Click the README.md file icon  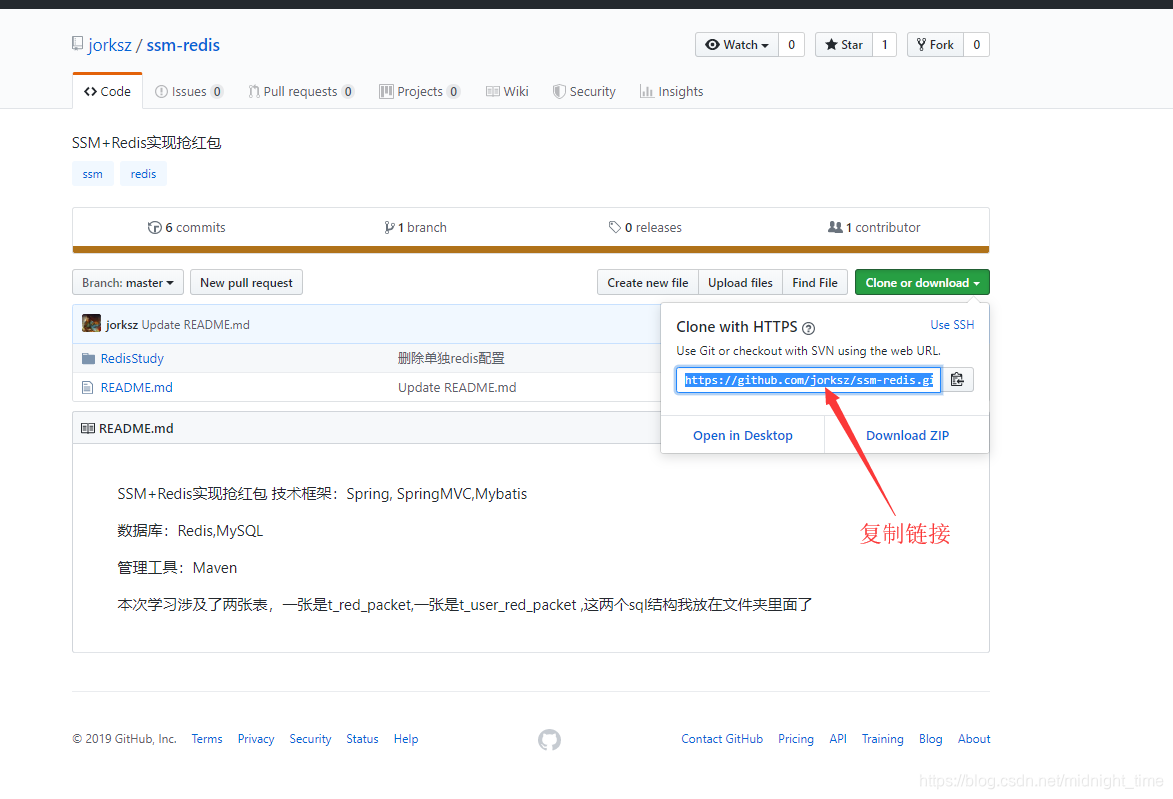pyautogui.click(x=88, y=388)
